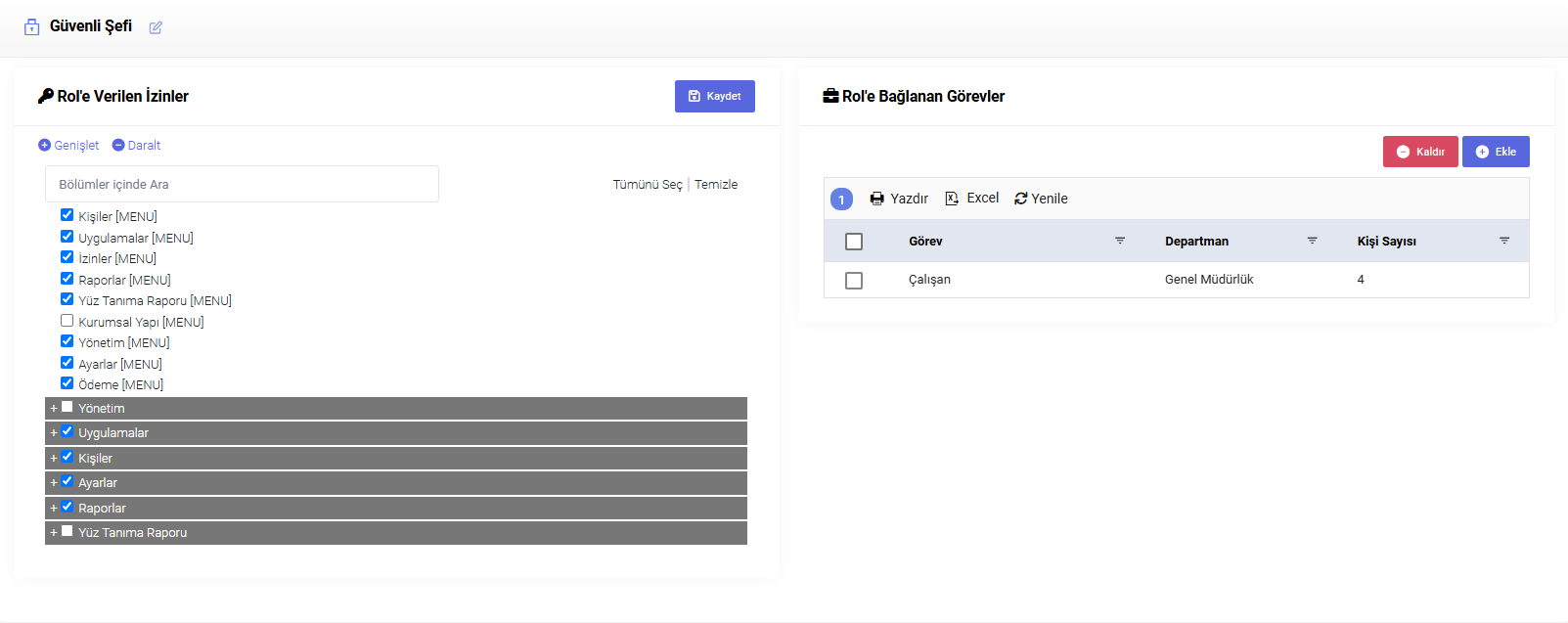Click the edit pencil icon beside Güvenli Şefi
The height and width of the screenshot is (623, 1568).
[x=156, y=27]
